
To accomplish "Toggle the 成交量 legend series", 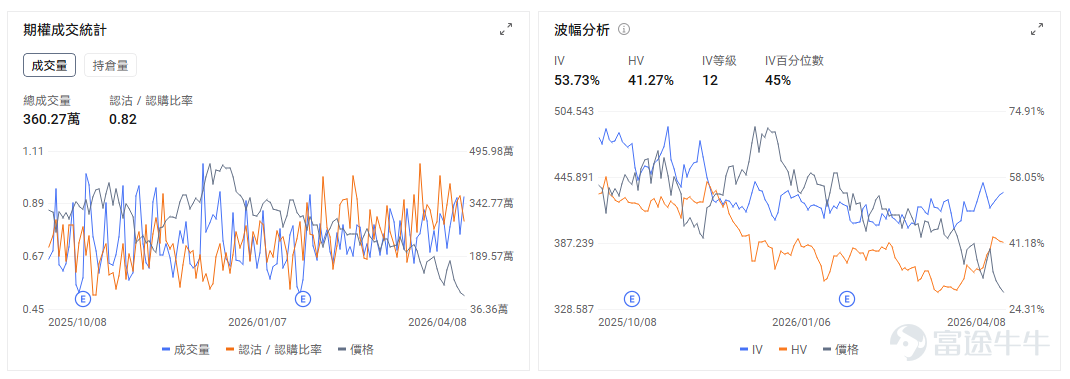I will [186, 350].
